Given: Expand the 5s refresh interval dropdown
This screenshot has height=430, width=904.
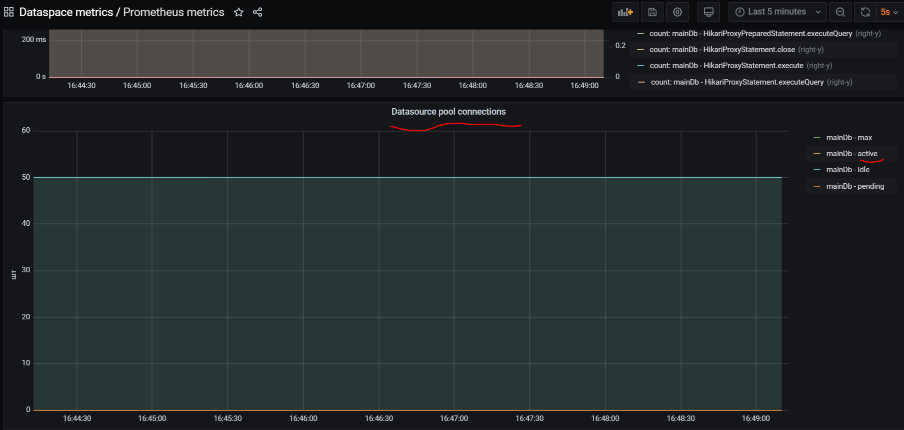Looking at the screenshot, I should click(889, 12).
